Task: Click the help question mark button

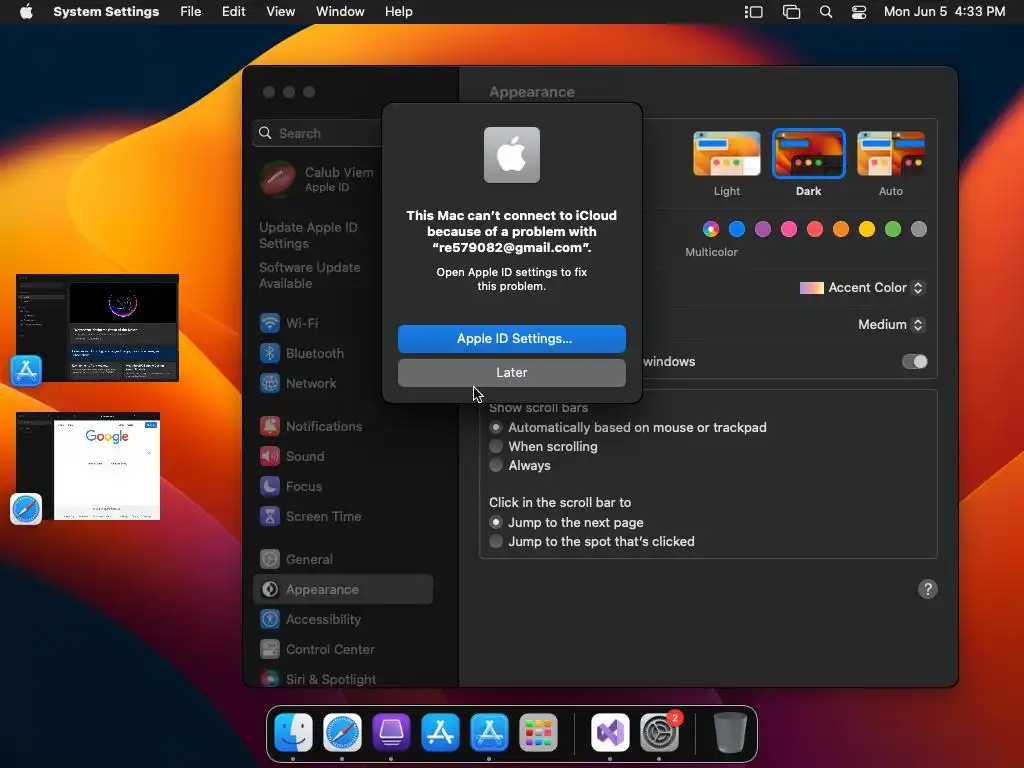Action: pos(928,589)
